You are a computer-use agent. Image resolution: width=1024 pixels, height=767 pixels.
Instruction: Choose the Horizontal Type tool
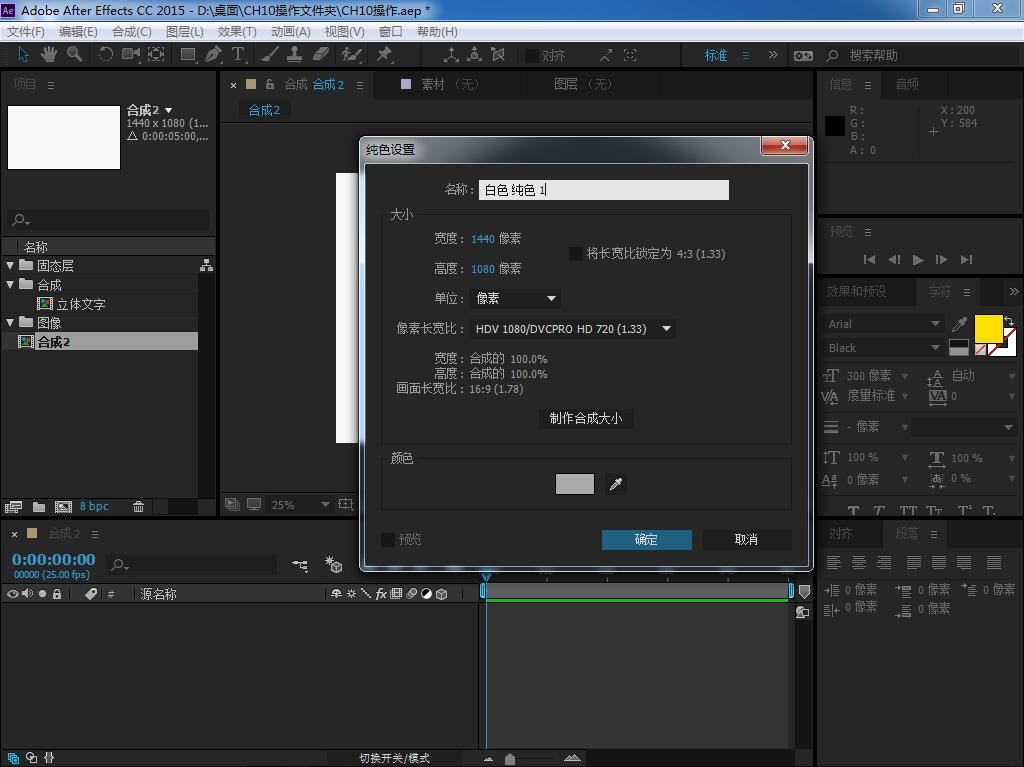pos(239,55)
